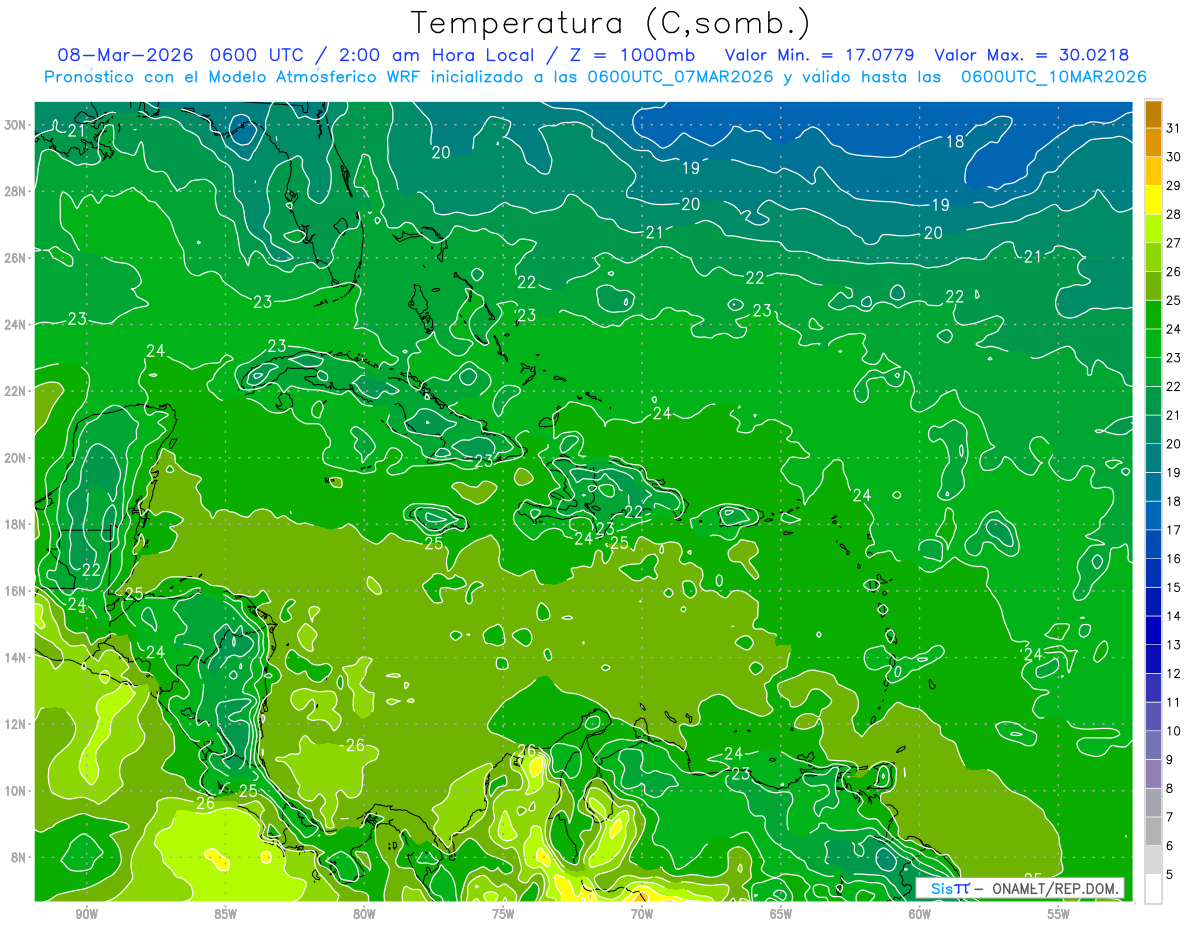Click the legend swatch between 17 and 18
Viewport: 1200px width, 927px height.
click(x=1153, y=516)
